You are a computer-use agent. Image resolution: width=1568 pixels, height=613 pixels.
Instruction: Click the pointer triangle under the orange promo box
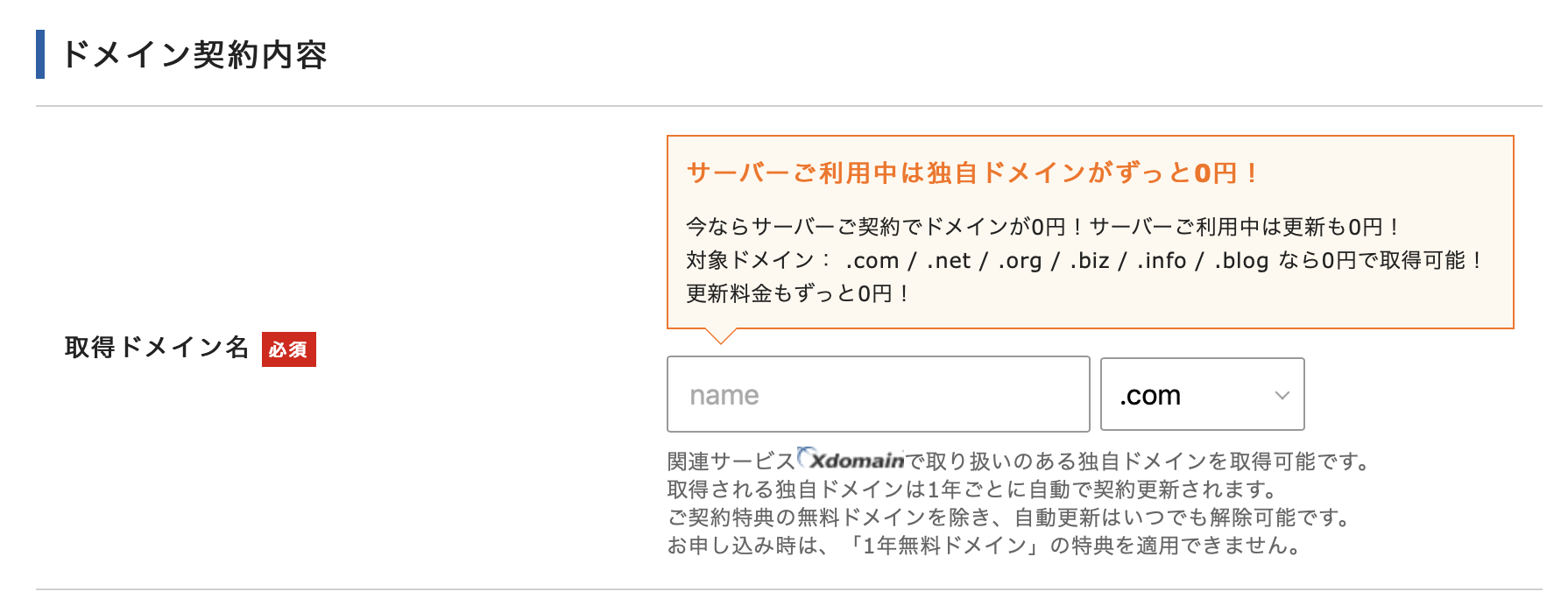pos(721,336)
